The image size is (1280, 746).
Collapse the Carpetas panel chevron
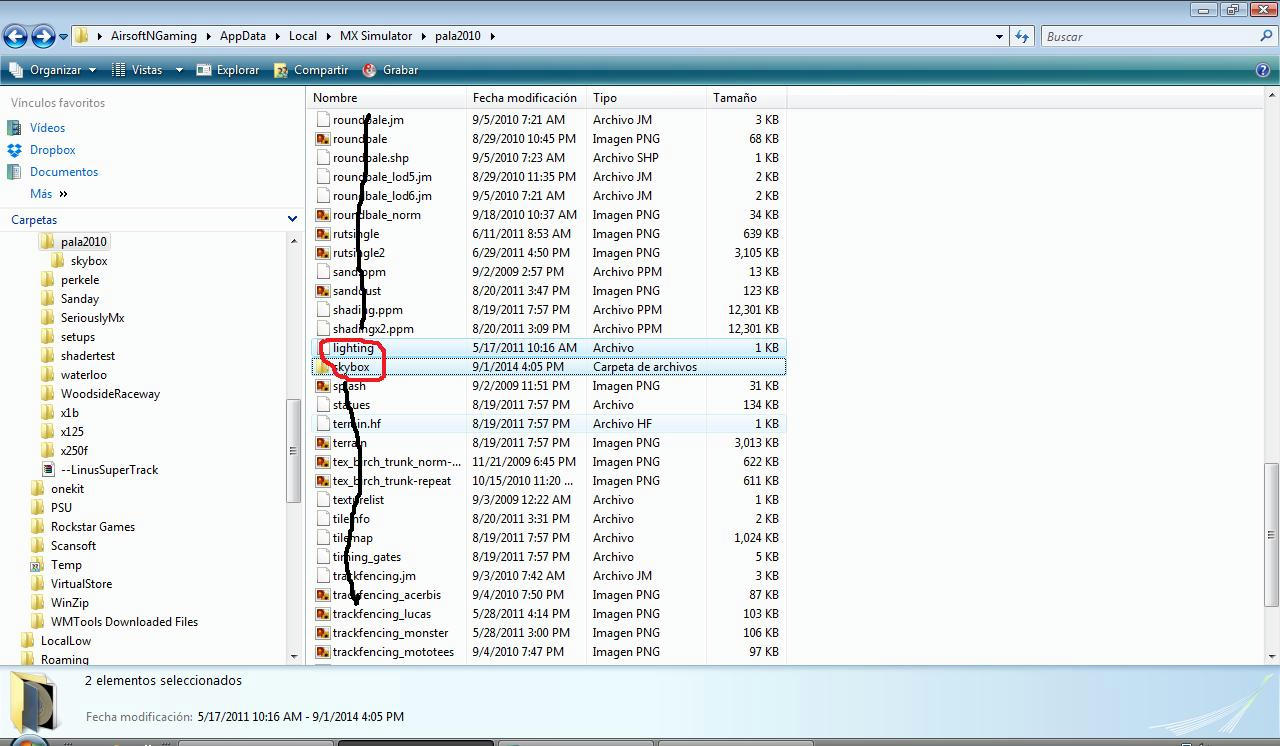(x=292, y=219)
